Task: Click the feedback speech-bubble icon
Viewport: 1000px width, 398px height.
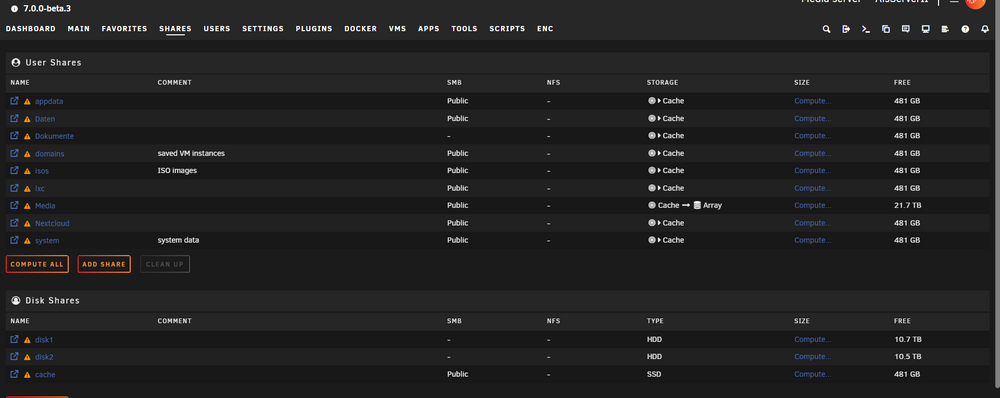Action: click(906, 29)
